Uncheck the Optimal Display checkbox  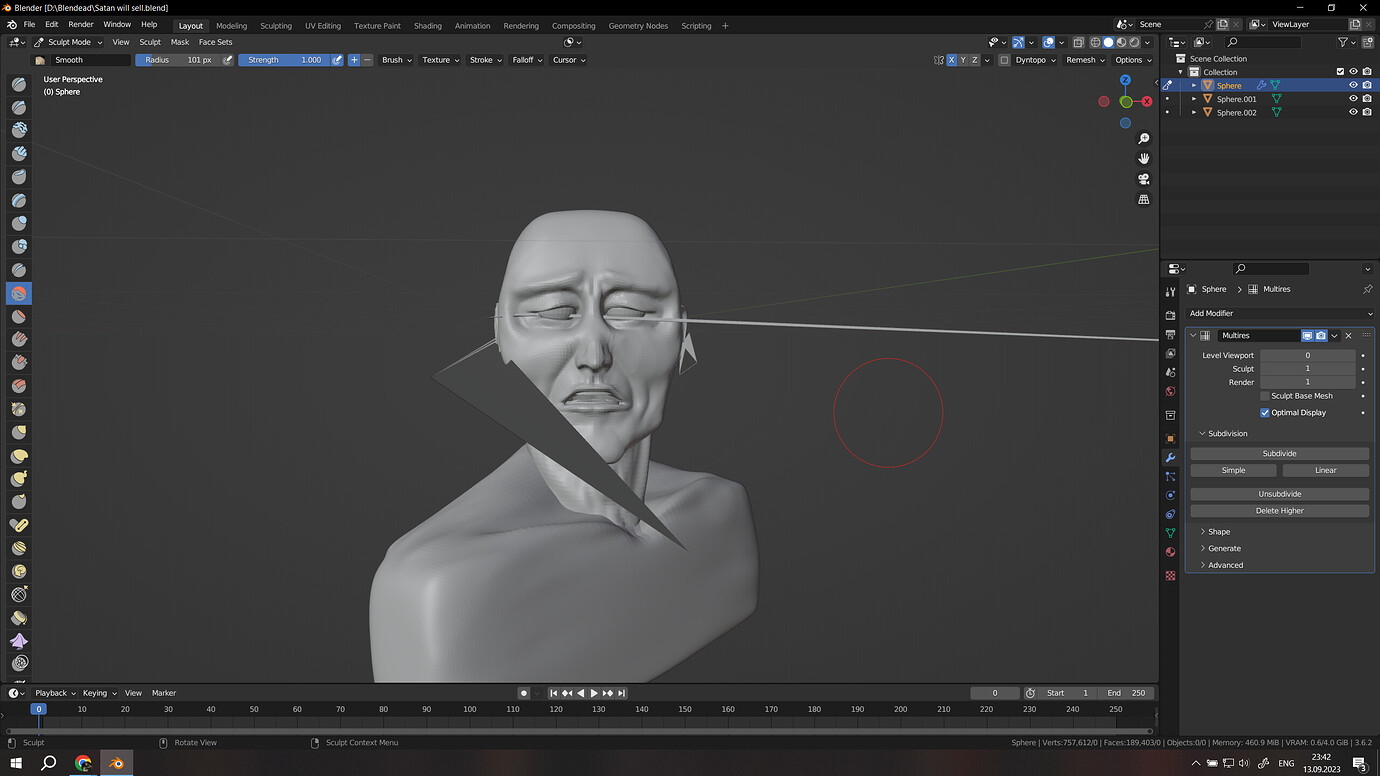(1265, 412)
